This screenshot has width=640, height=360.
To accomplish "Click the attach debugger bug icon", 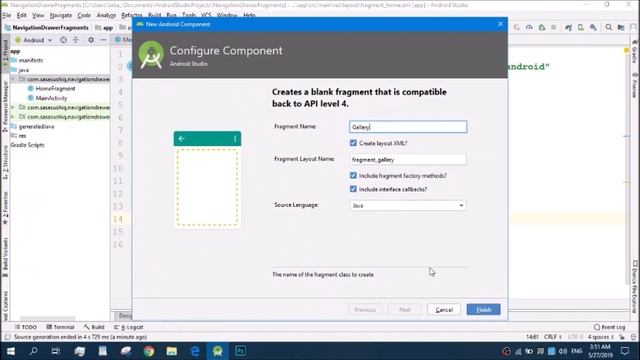I will [542, 27].
